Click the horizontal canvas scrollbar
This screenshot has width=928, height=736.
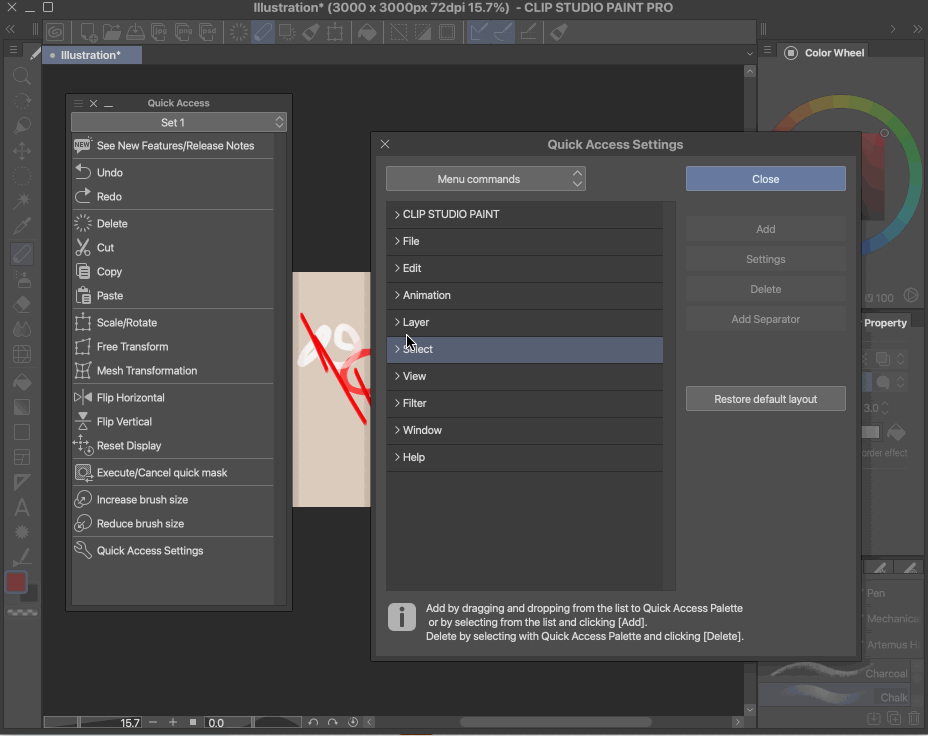point(555,722)
